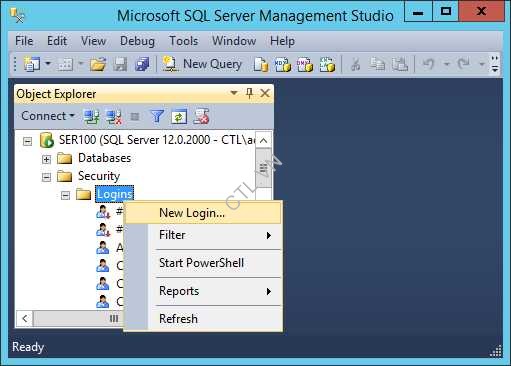The width and height of the screenshot is (511, 366).
Task: Open the Edit menu
Action: pyautogui.click(x=57, y=41)
